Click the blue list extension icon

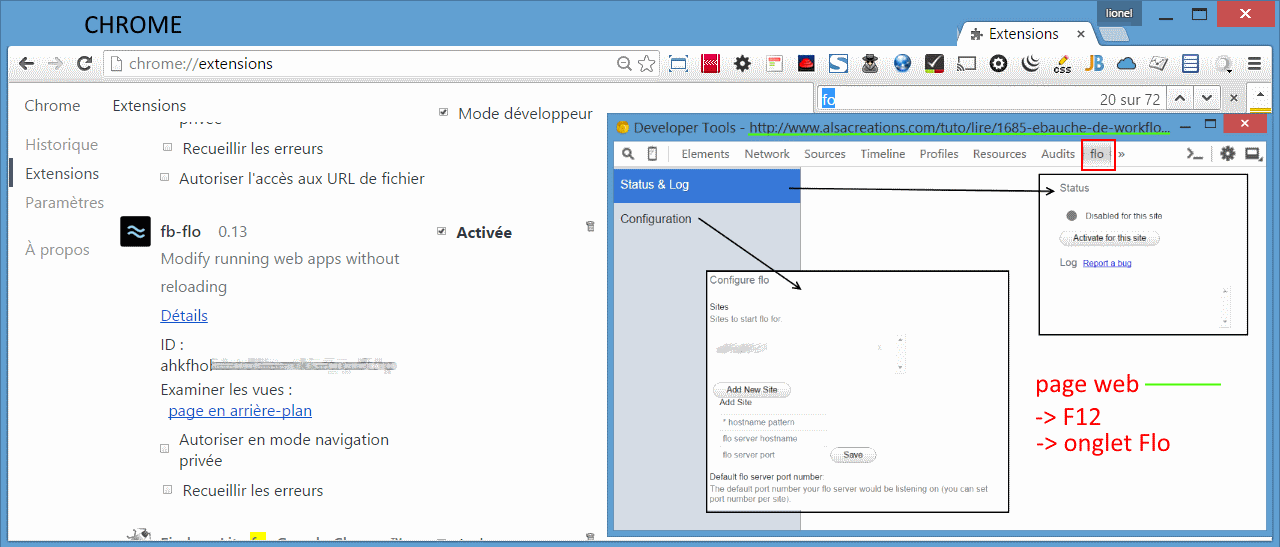click(1190, 64)
